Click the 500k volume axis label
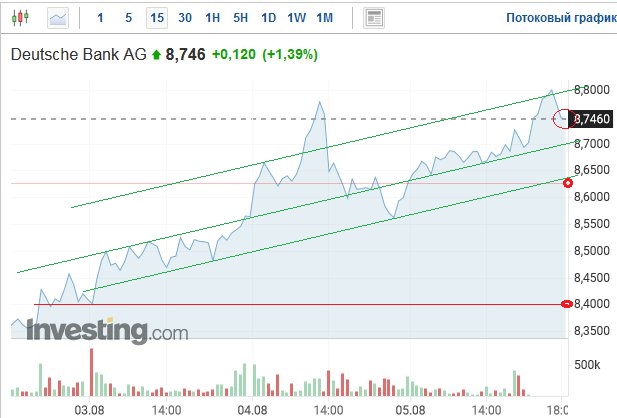The image size is (617, 418). tap(587, 364)
